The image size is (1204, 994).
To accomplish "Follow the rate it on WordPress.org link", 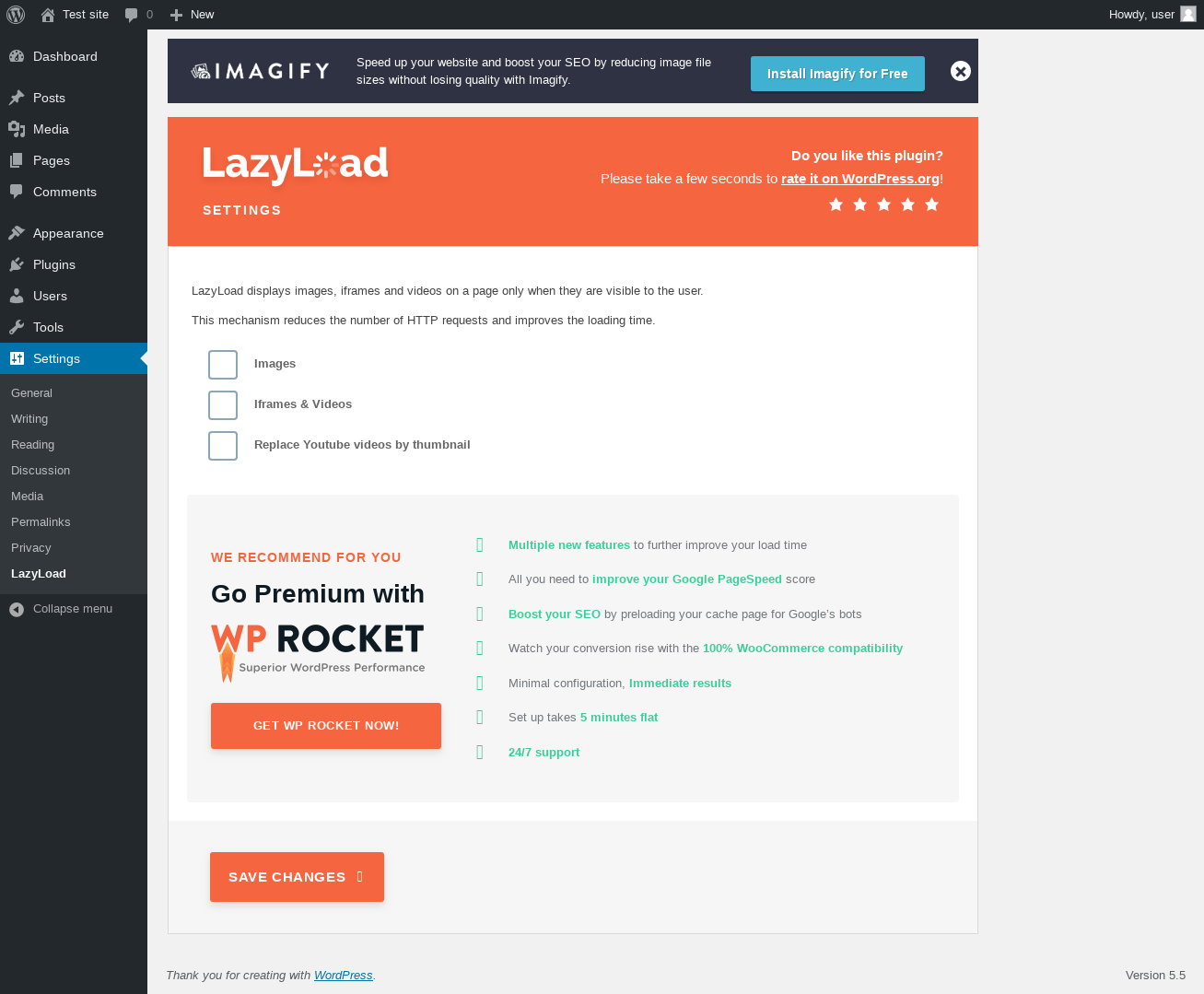I will [860, 179].
